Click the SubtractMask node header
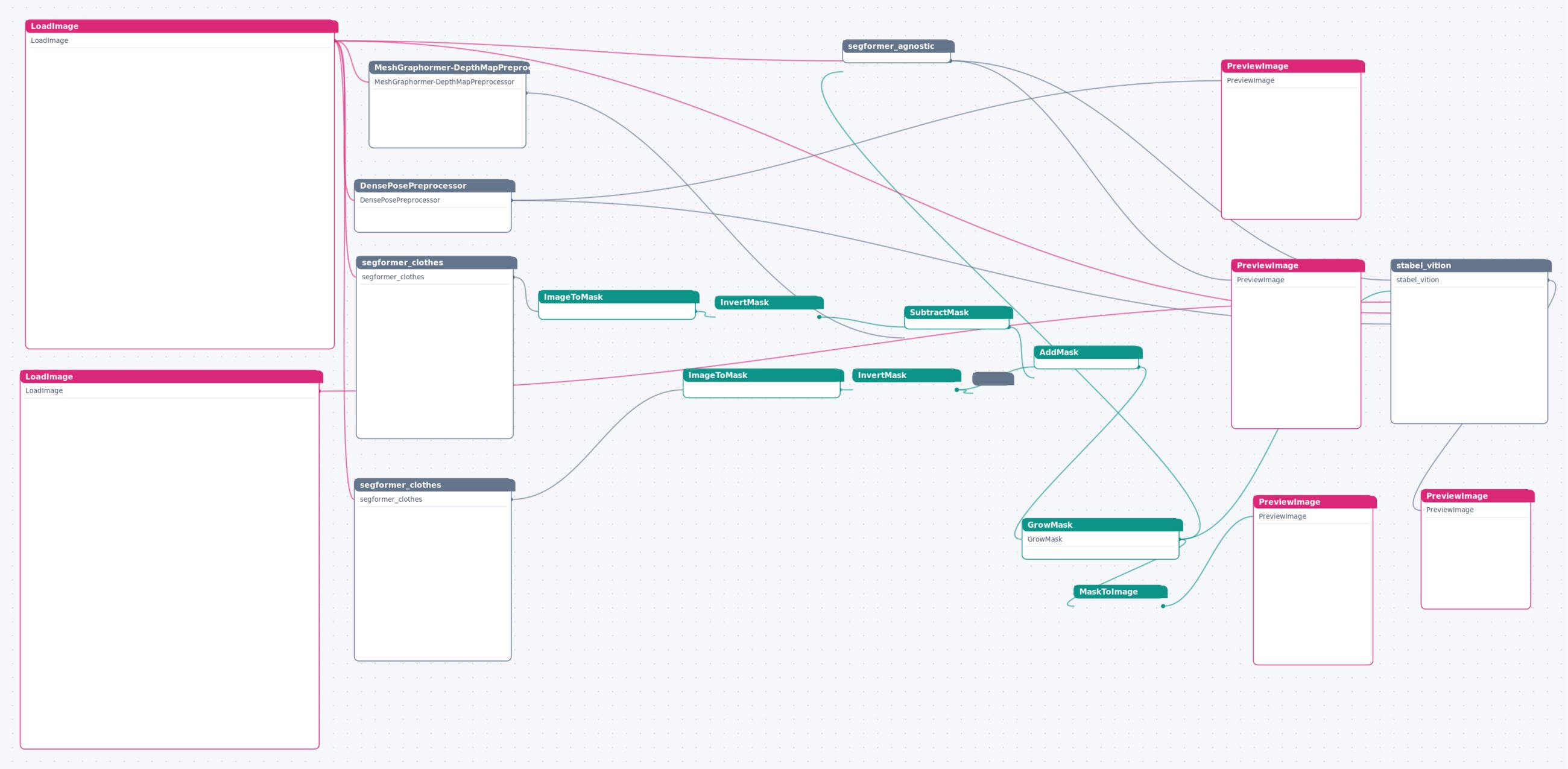Image resolution: width=1568 pixels, height=769 pixels. click(958, 312)
